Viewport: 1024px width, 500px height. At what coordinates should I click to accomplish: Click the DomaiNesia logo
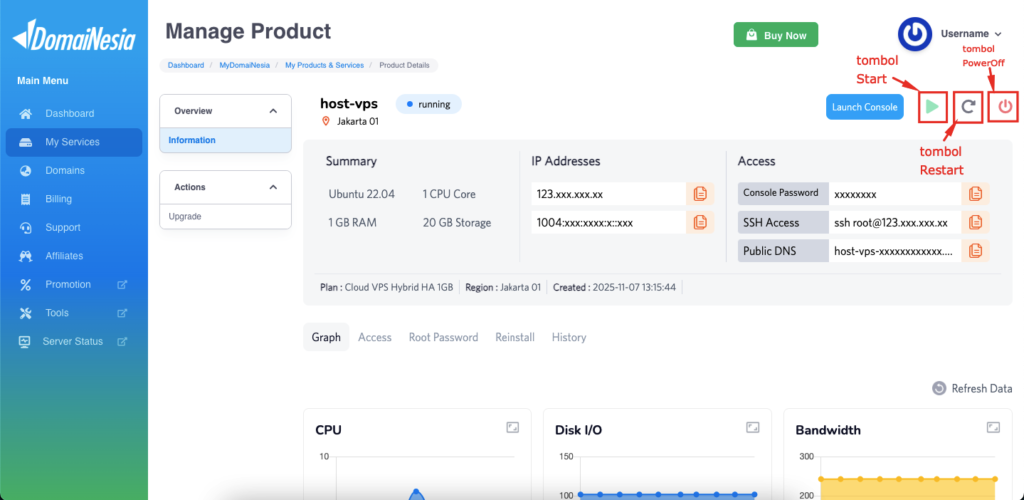click(74, 35)
